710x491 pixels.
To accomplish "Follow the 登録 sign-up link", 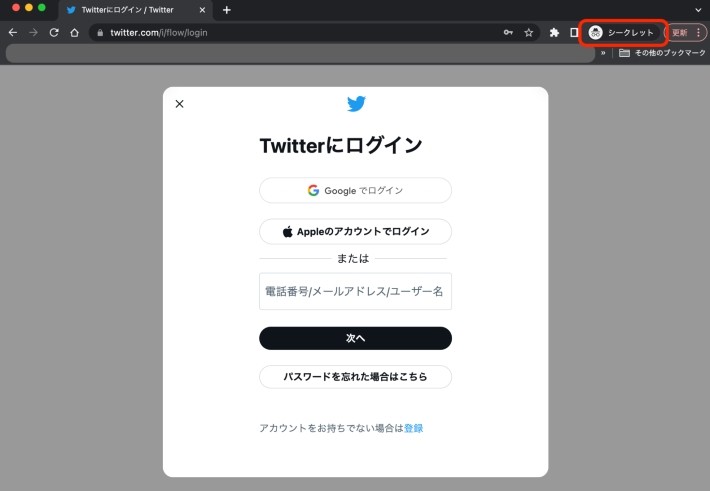I will point(413,428).
